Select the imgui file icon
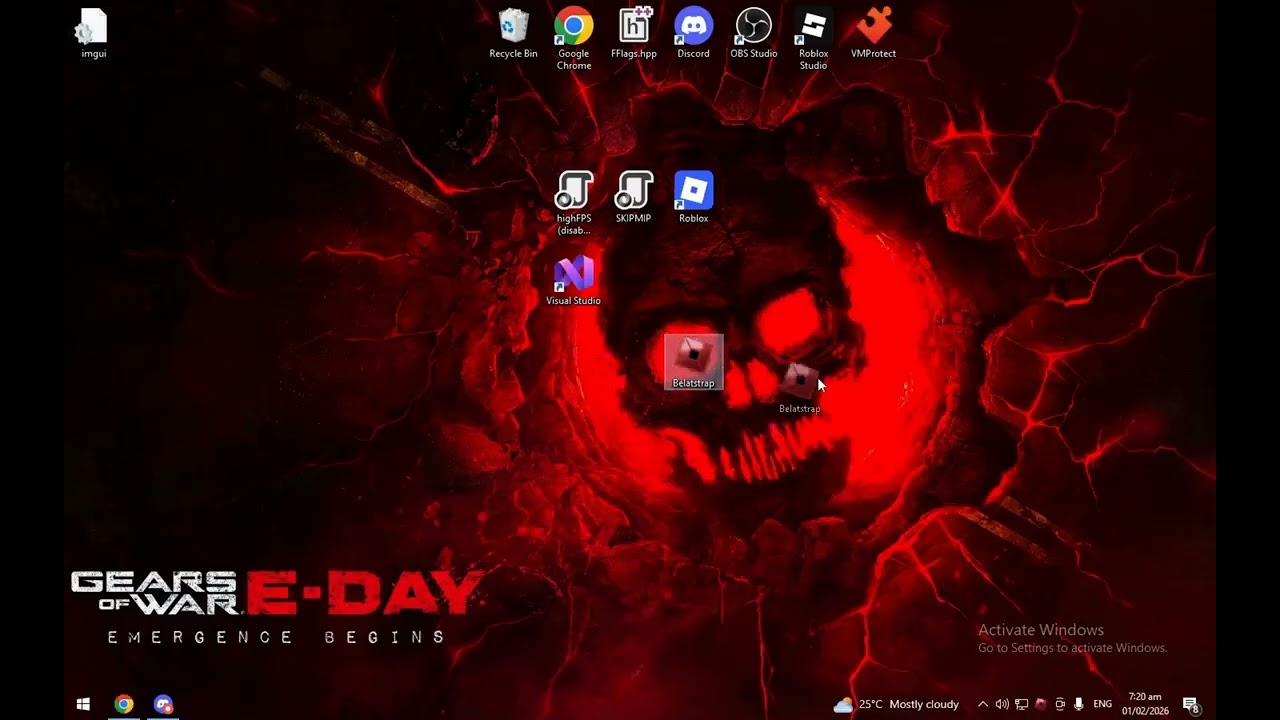Viewport: 1280px width, 720px height. point(93,34)
